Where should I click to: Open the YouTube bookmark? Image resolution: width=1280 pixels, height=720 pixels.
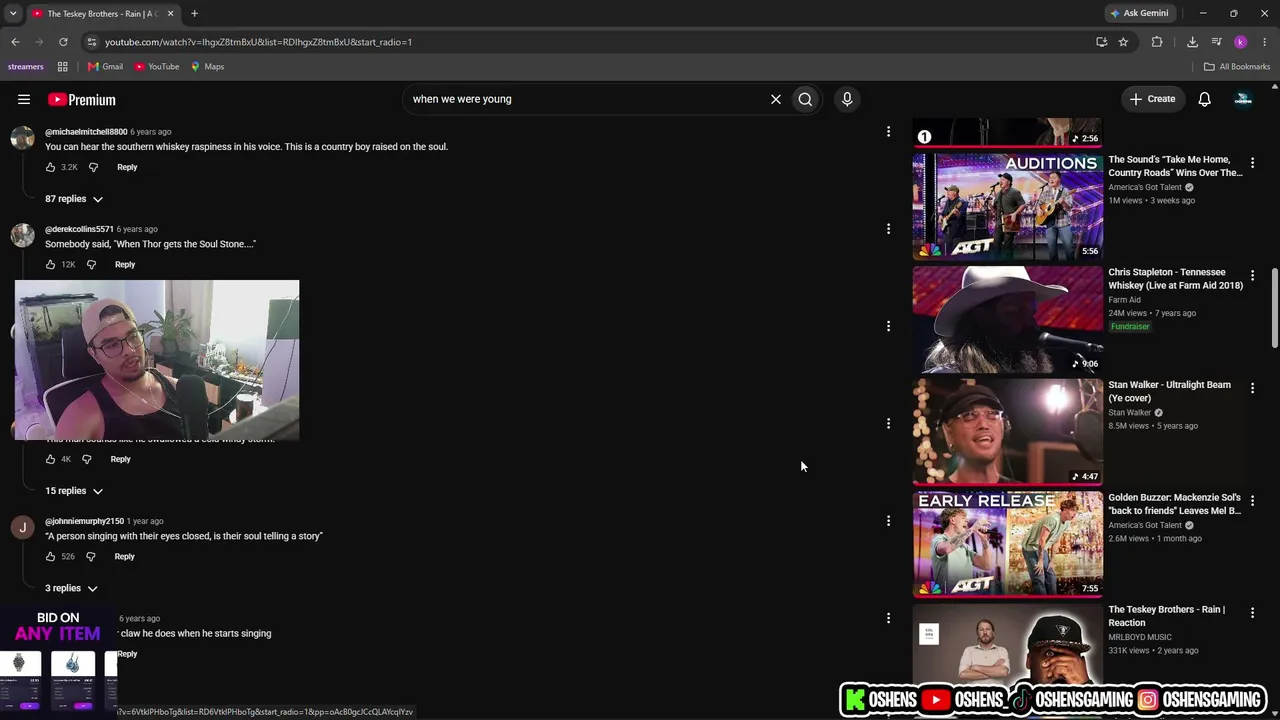coord(157,67)
